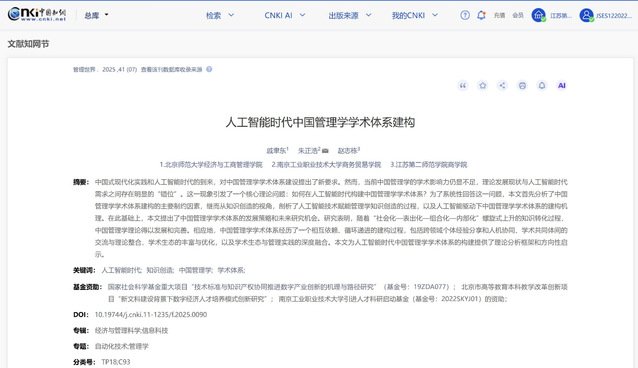Open the JSES122022... user account name
The width and height of the screenshot is (638, 368).
pos(614,15)
